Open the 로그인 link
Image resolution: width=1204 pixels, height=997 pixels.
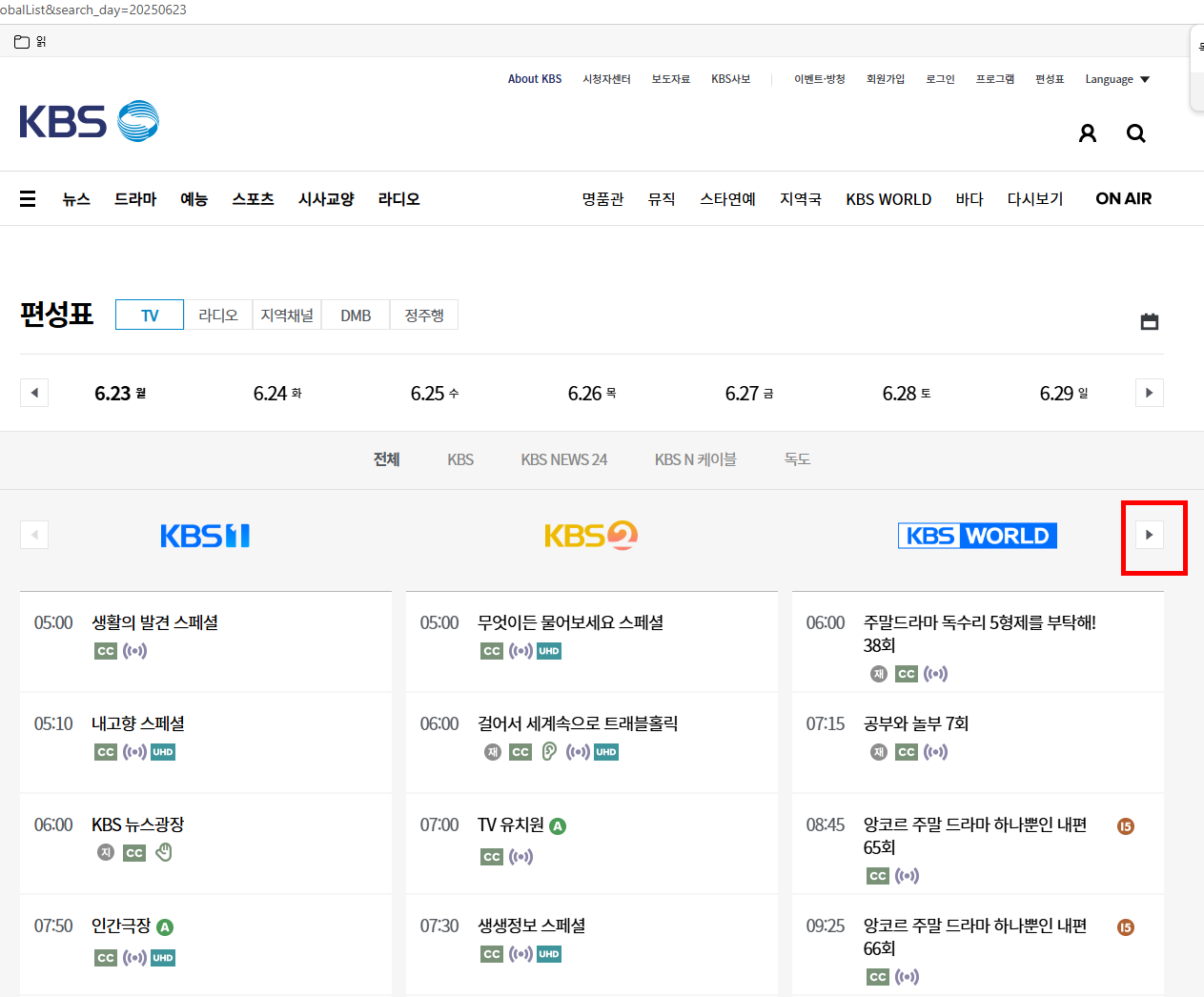[940, 79]
